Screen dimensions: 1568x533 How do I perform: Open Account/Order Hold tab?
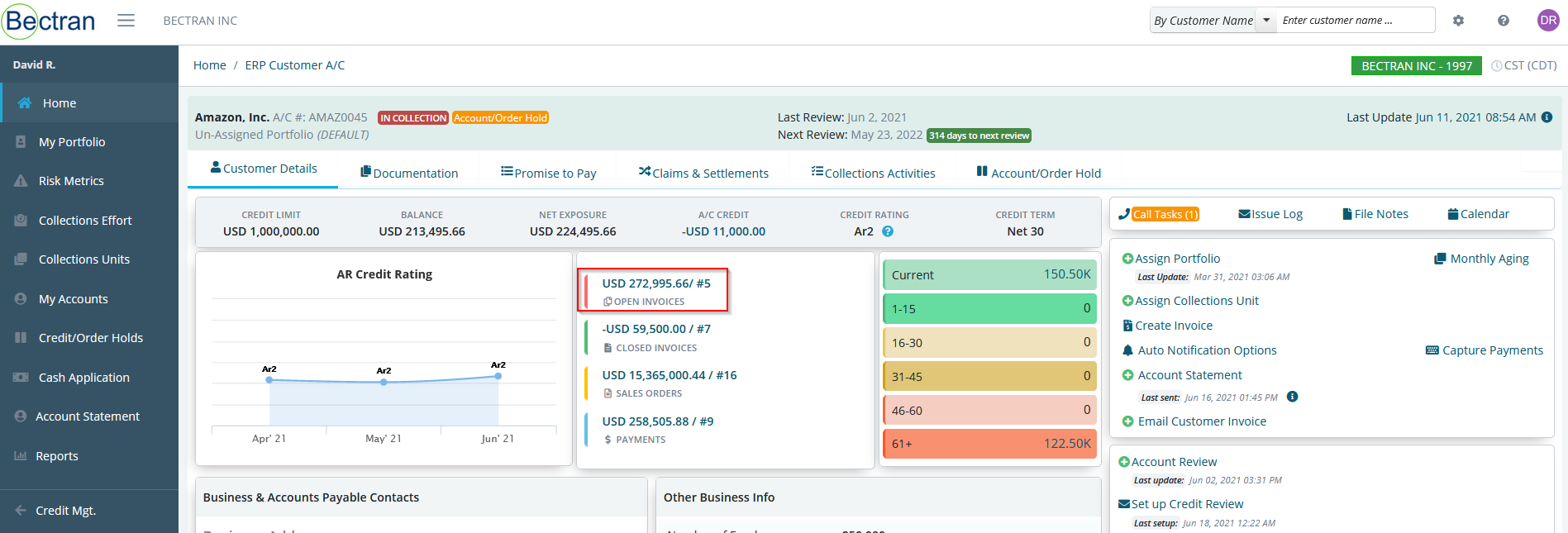1039,174
